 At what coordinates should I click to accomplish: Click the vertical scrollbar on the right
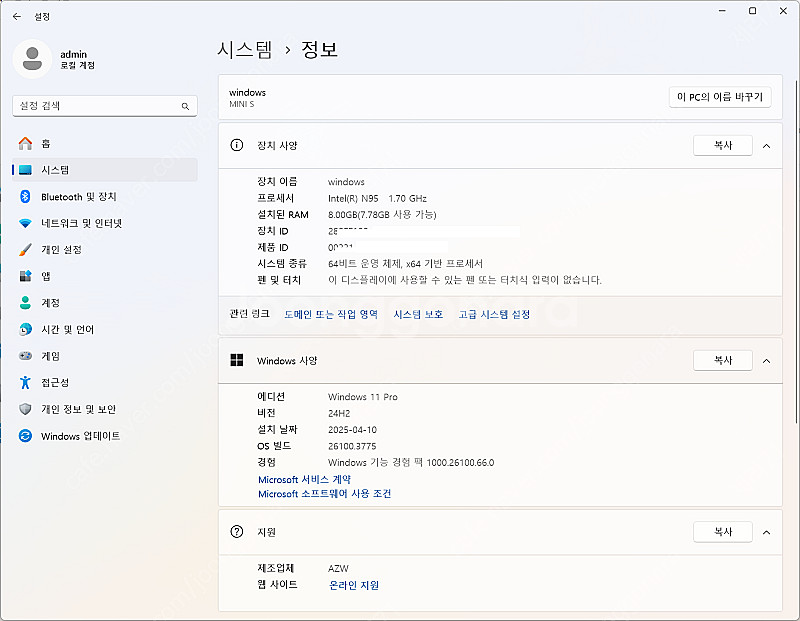point(796,250)
